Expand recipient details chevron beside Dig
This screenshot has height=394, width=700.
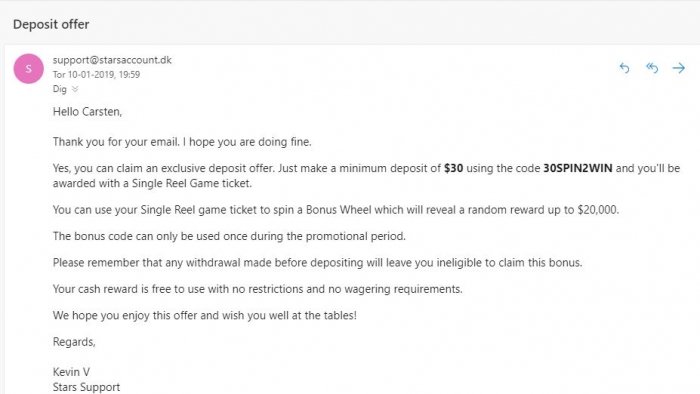[75, 89]
